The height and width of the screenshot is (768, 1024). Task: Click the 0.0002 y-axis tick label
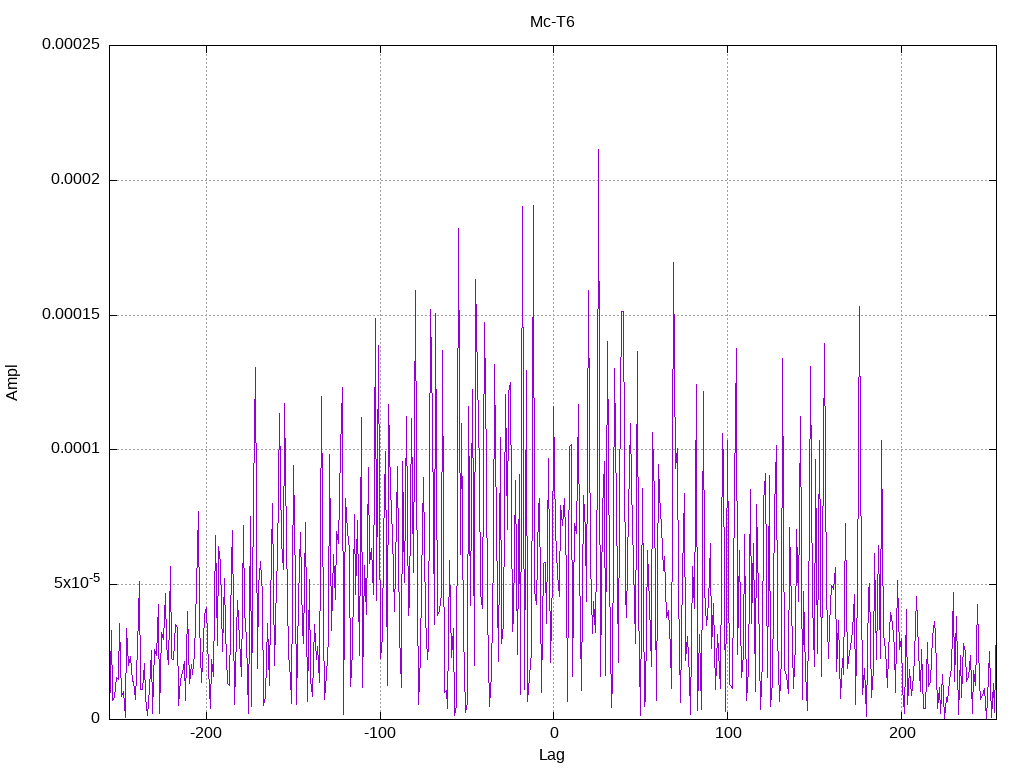tap(76, 179)
